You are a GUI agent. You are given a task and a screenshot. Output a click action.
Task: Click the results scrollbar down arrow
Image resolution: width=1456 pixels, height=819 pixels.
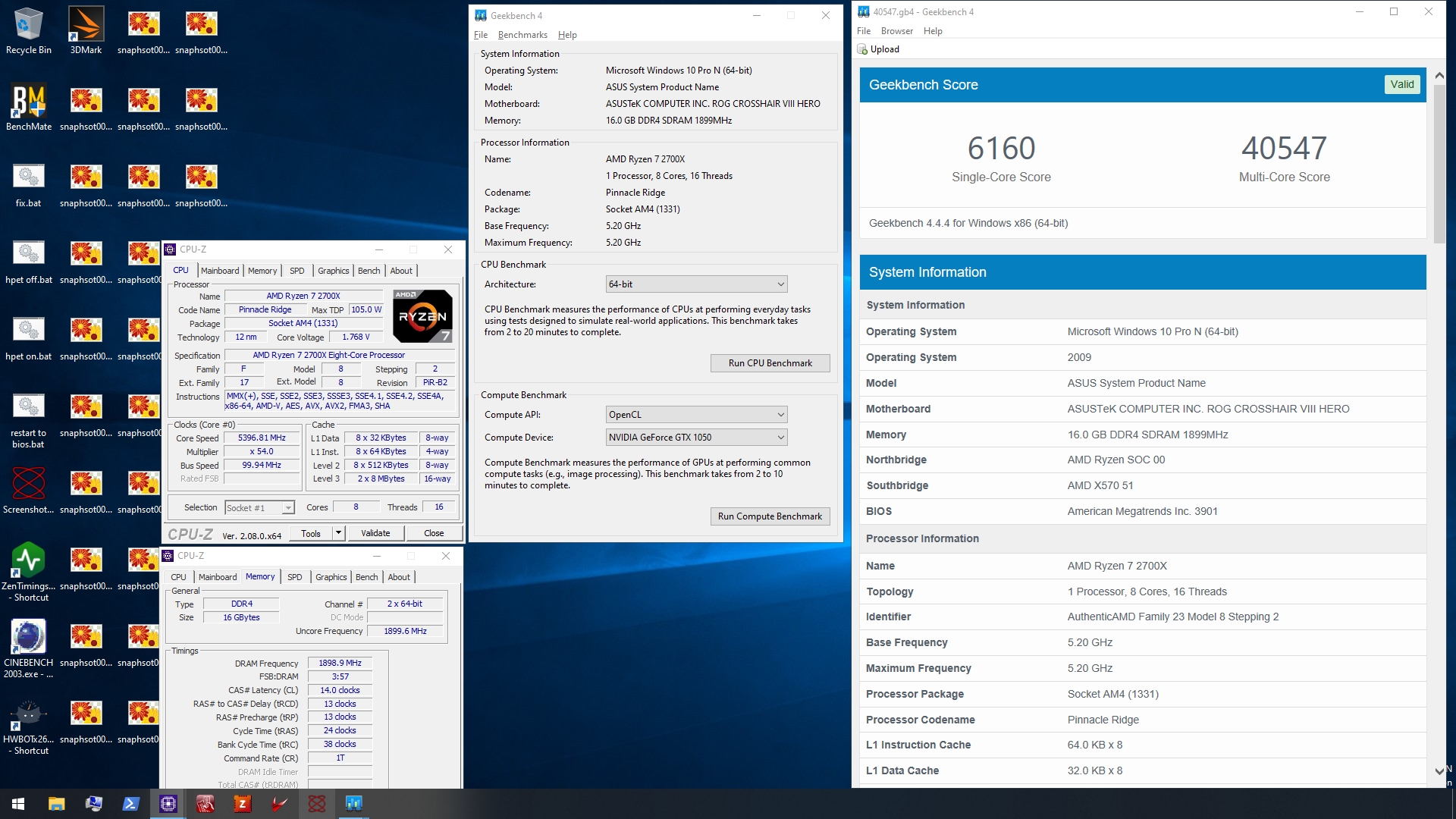(x=1439, y=771)
